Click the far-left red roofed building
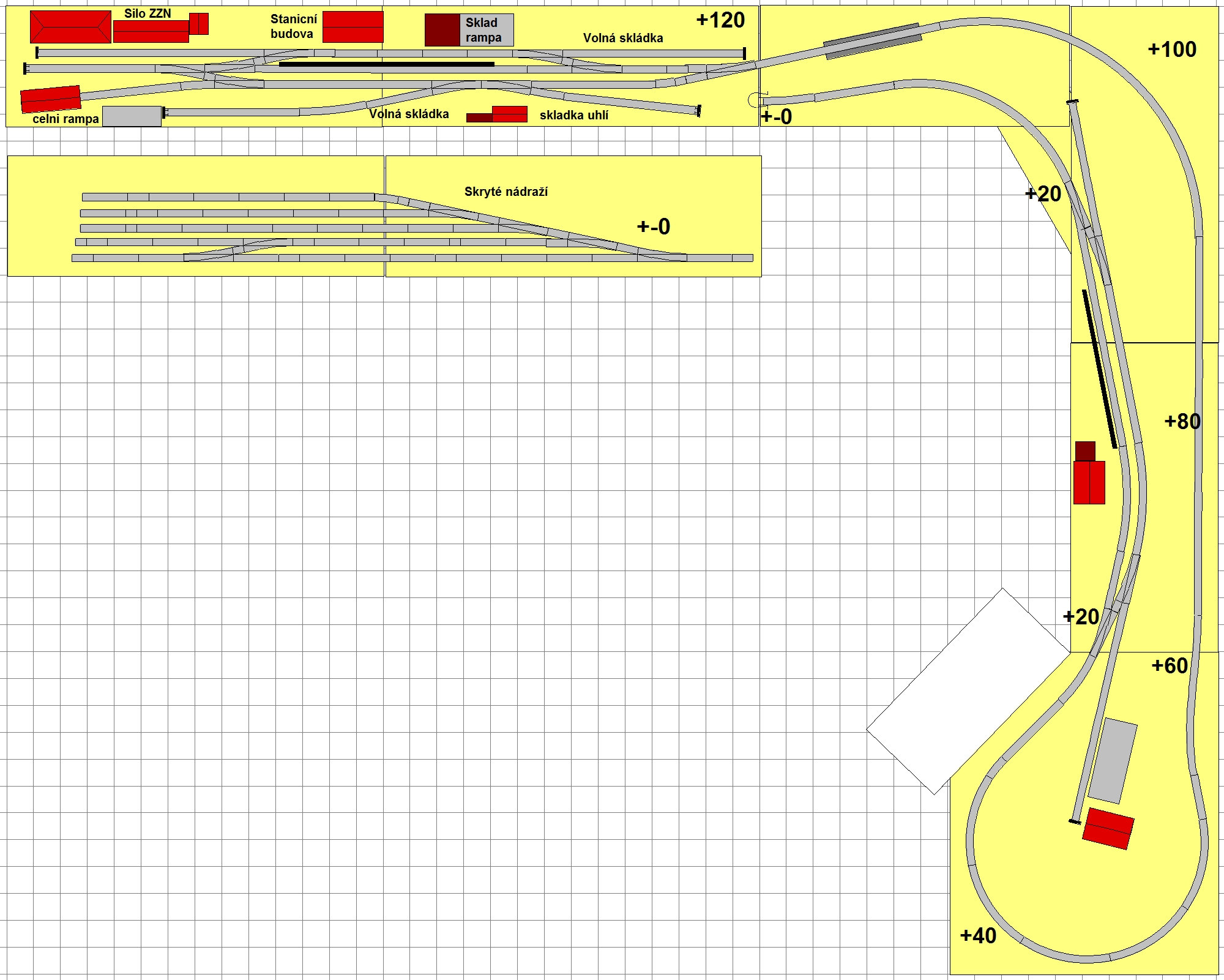 [x=70, y=27]
